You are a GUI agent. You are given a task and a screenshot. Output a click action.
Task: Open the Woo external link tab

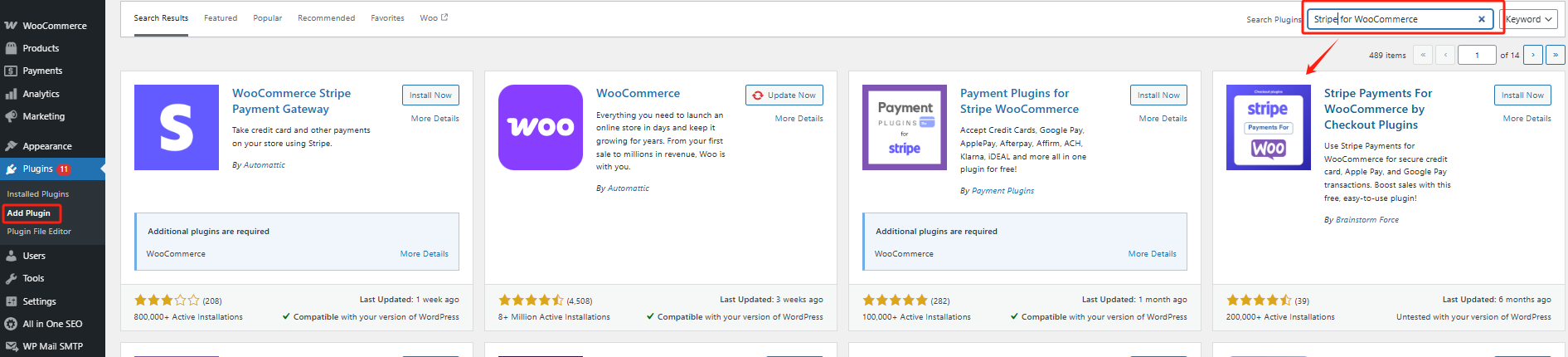pos(434,17)
